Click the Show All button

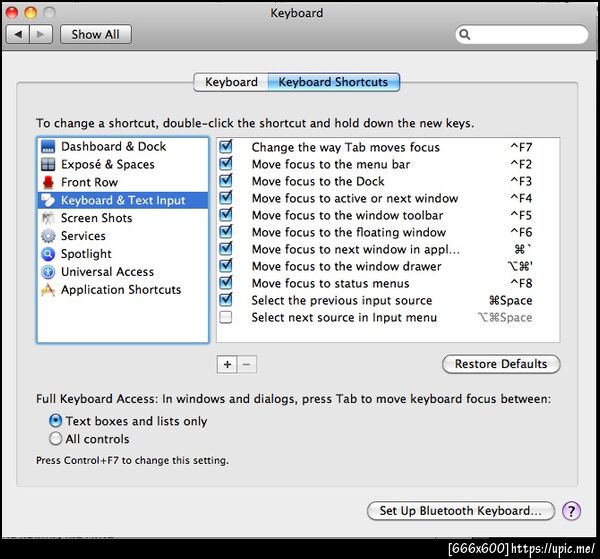click(96, 34)
